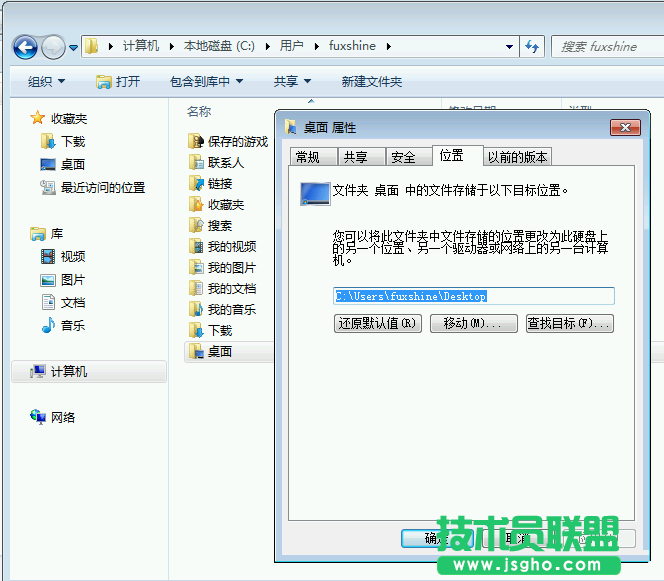Open 桌面 under 收藏夹 in sidebar
The width and height of the screenshot is (664, 581).
point(63,164)
